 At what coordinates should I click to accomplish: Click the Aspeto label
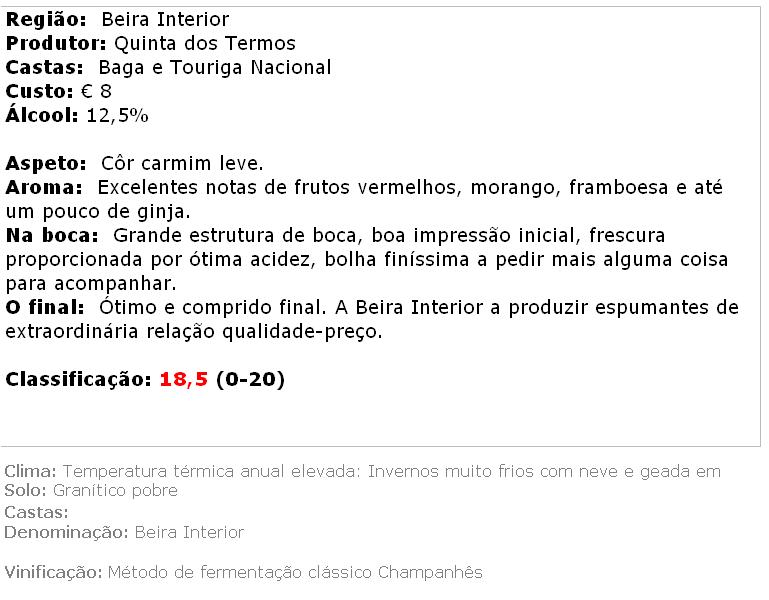tap(46, 163)
